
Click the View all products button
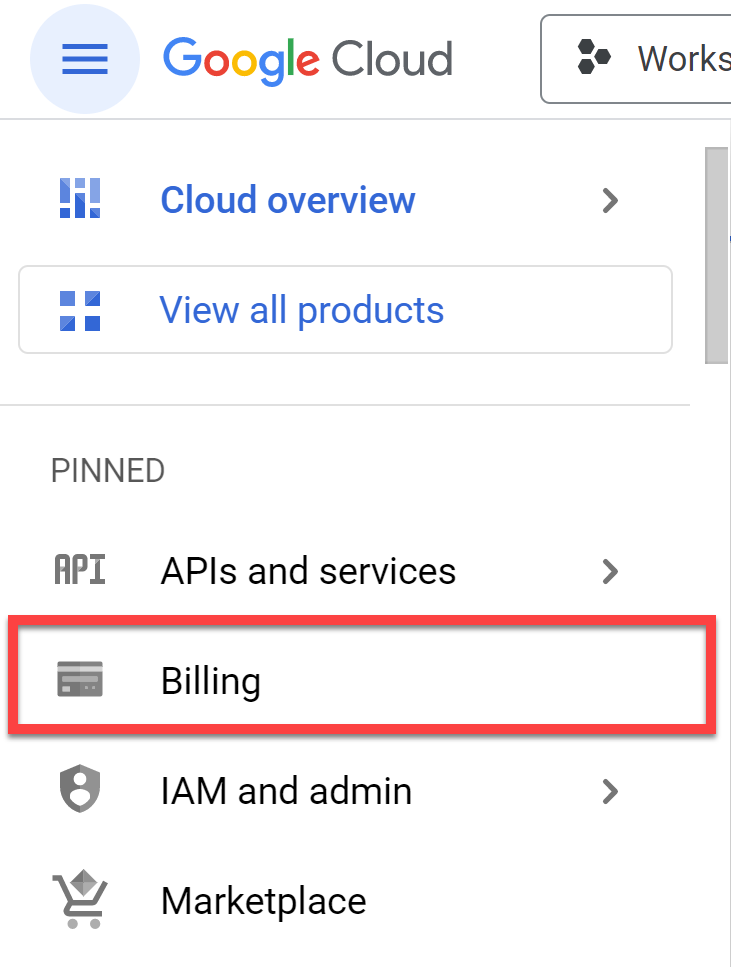(x=345, y=310)
